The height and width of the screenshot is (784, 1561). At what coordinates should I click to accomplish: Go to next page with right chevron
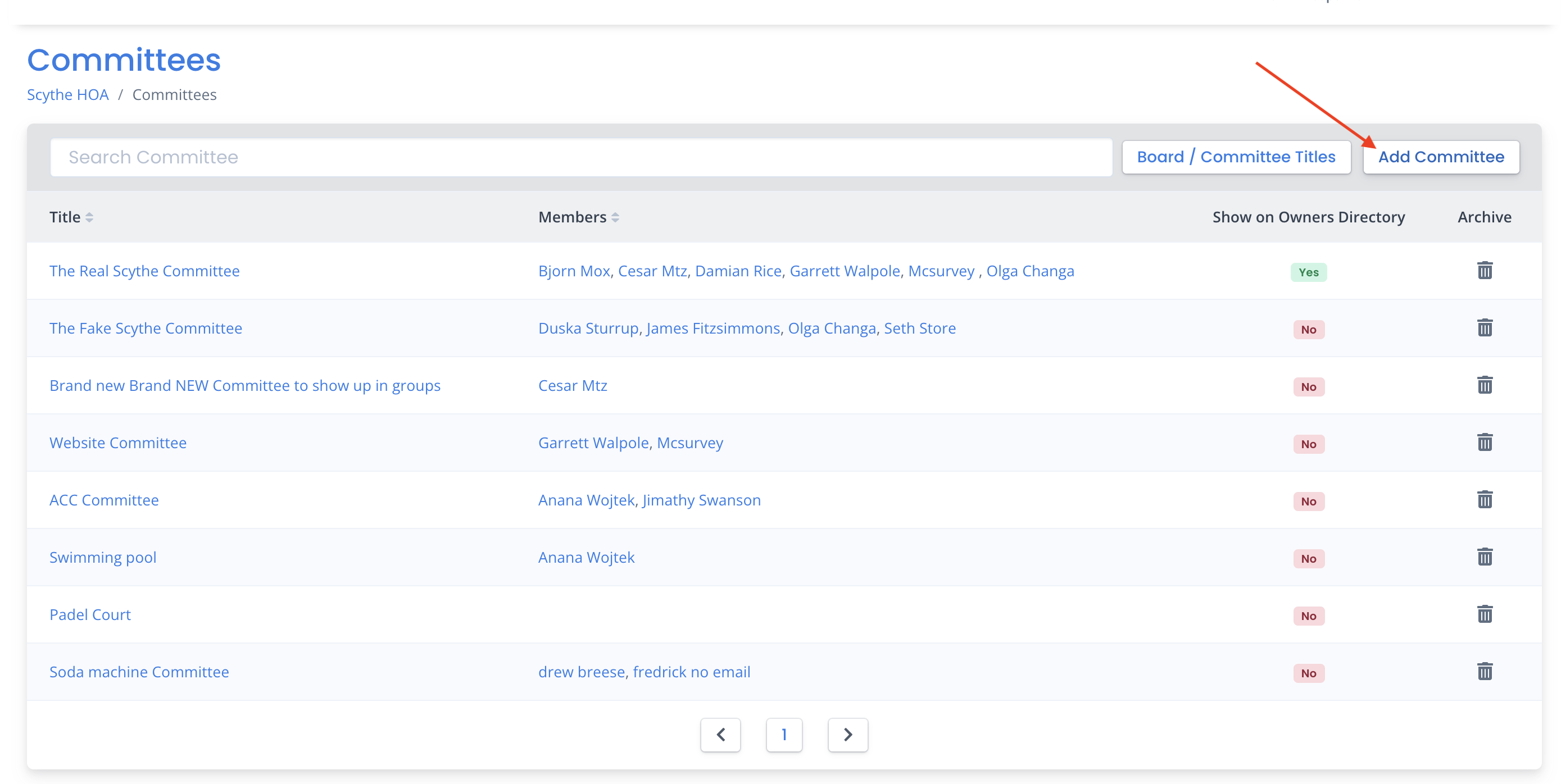848,735
